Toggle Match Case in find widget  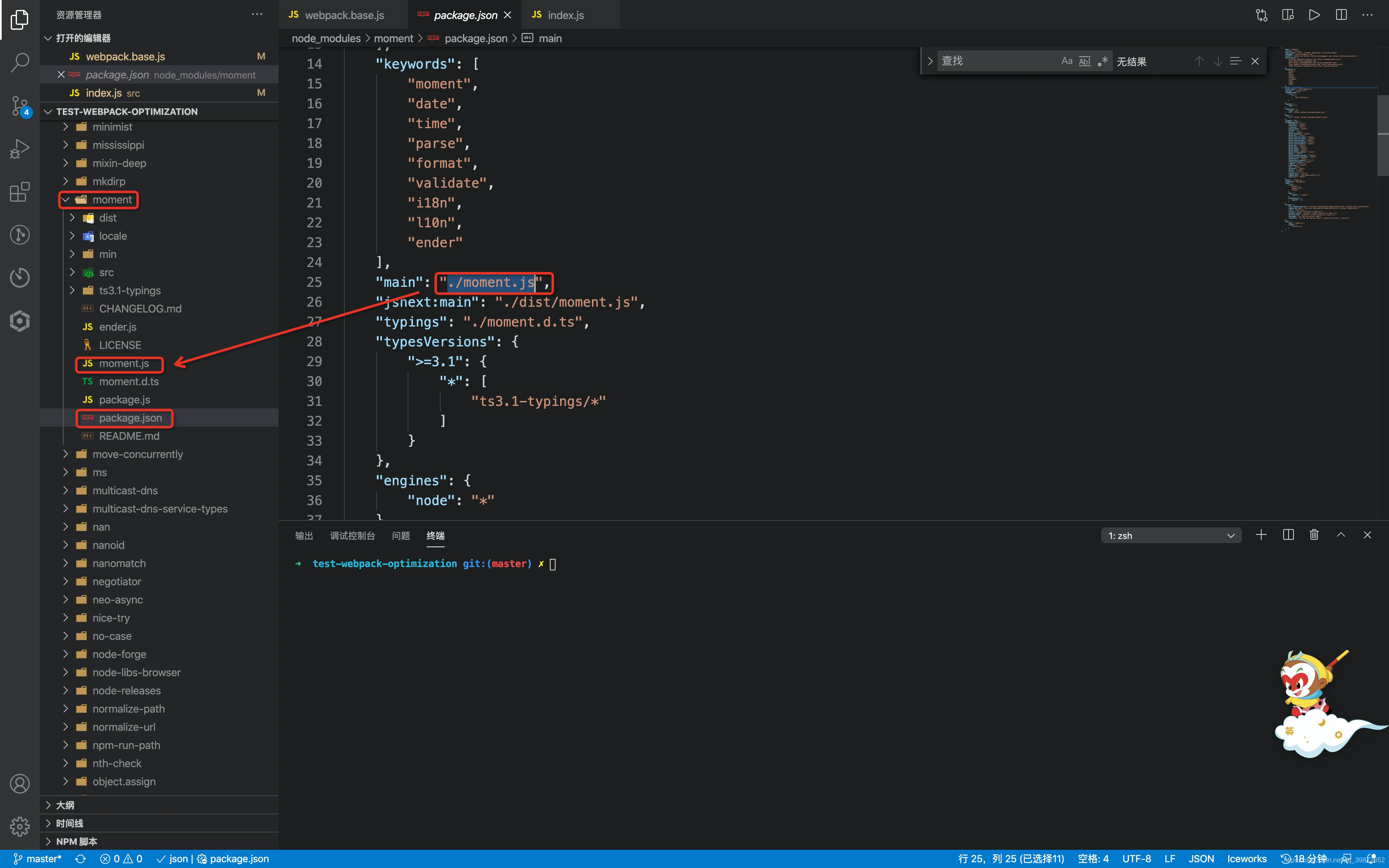1067,61
